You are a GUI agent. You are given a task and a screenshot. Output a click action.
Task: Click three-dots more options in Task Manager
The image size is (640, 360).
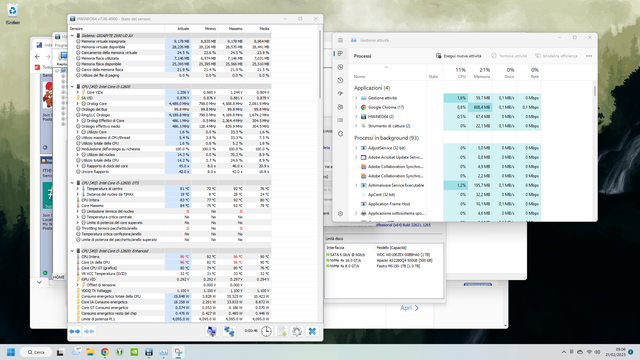point(589,56)
